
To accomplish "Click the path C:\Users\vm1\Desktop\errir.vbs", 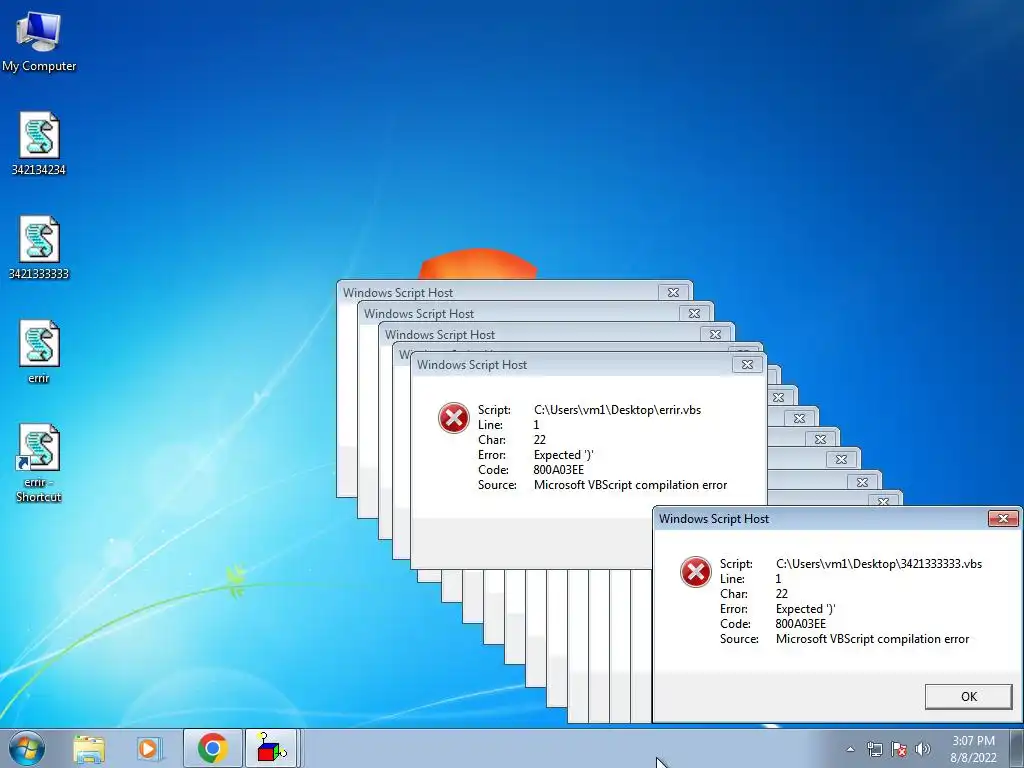I will click(617, 410).
